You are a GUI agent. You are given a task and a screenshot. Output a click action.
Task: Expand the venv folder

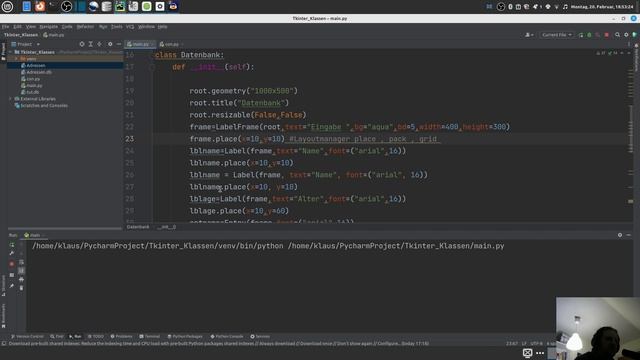pos(16,59)
